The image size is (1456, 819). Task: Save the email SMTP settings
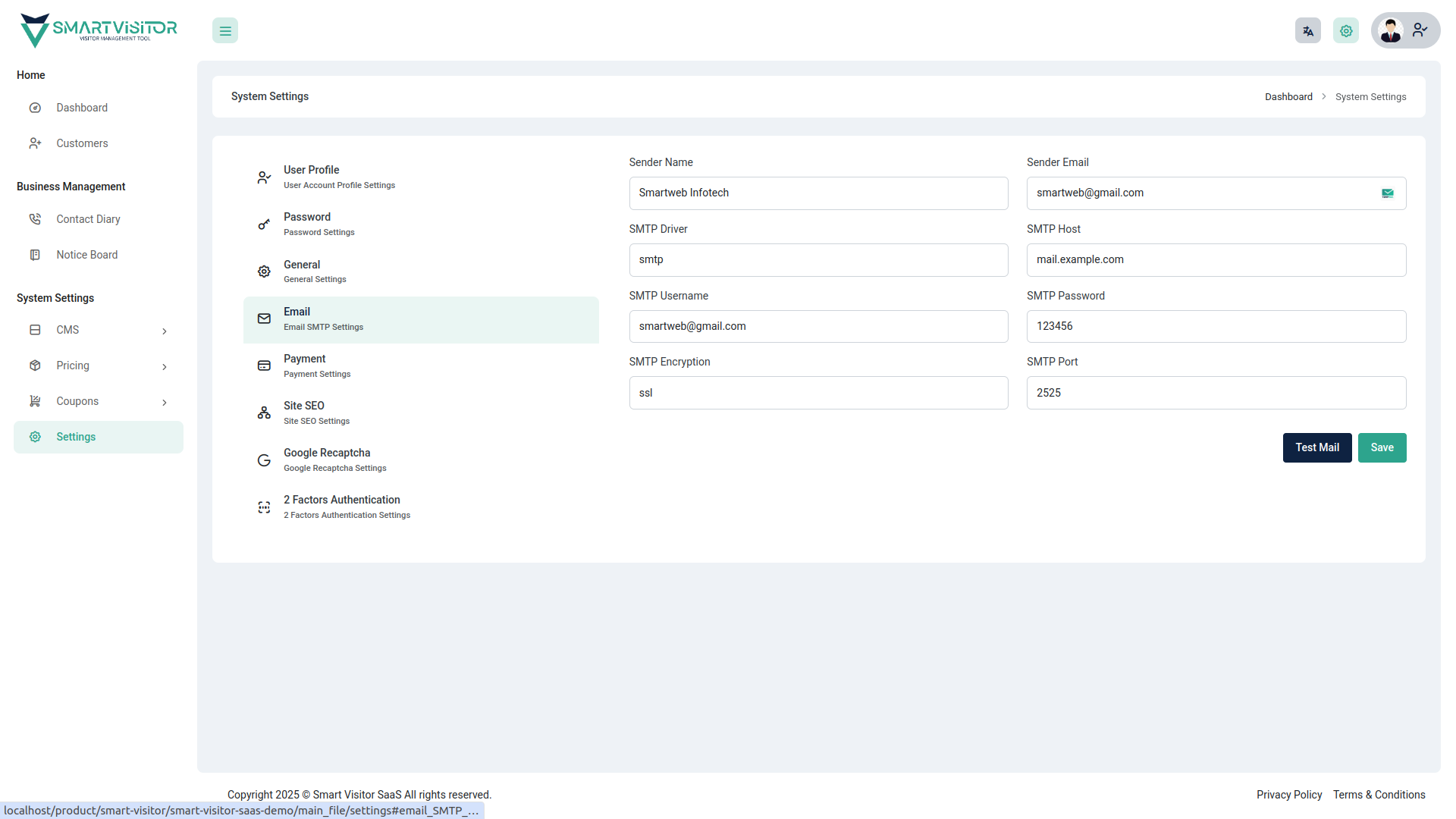coord(1382,447)
